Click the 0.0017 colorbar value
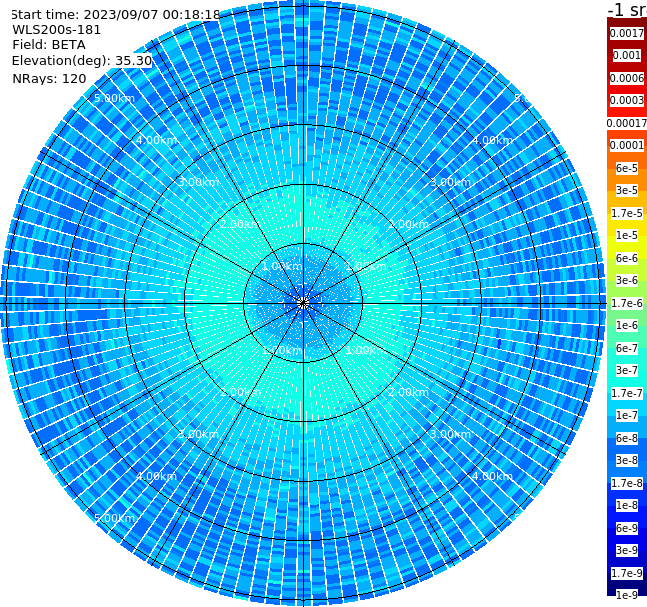The height and width of the screenshot is (607, 647). pos(627,33)
